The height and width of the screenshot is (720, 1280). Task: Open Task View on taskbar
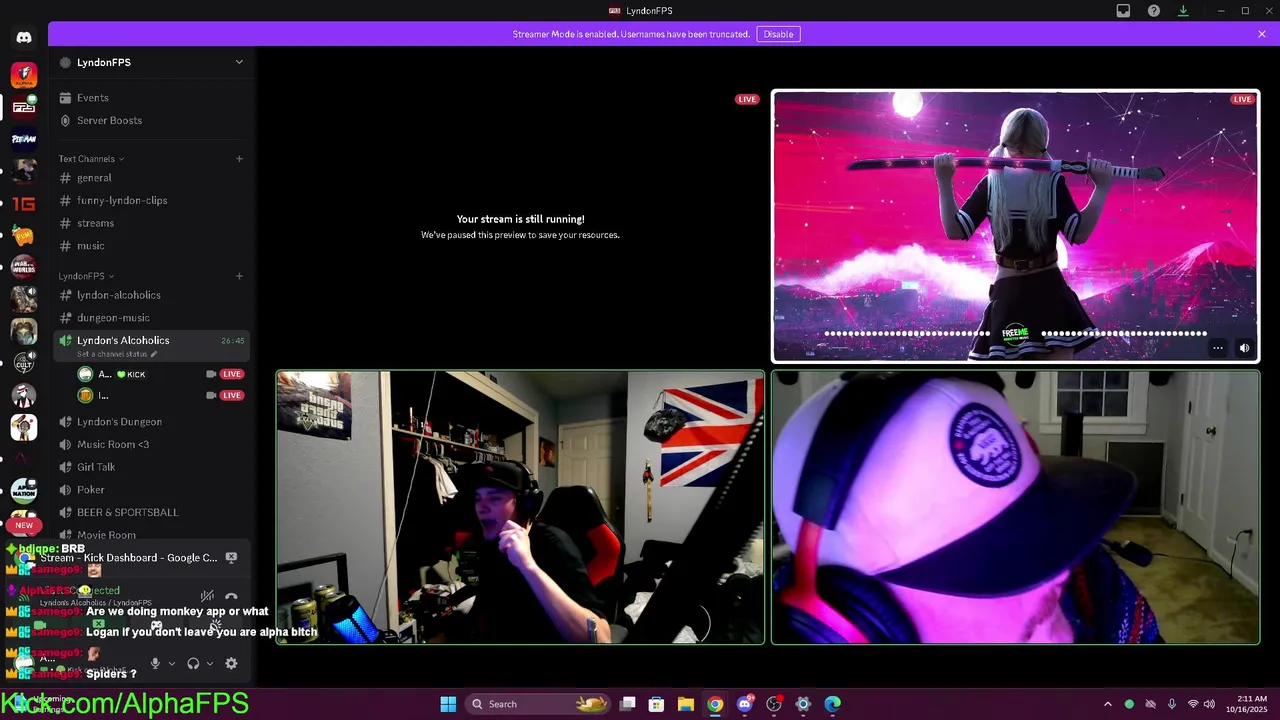point(628,704)
